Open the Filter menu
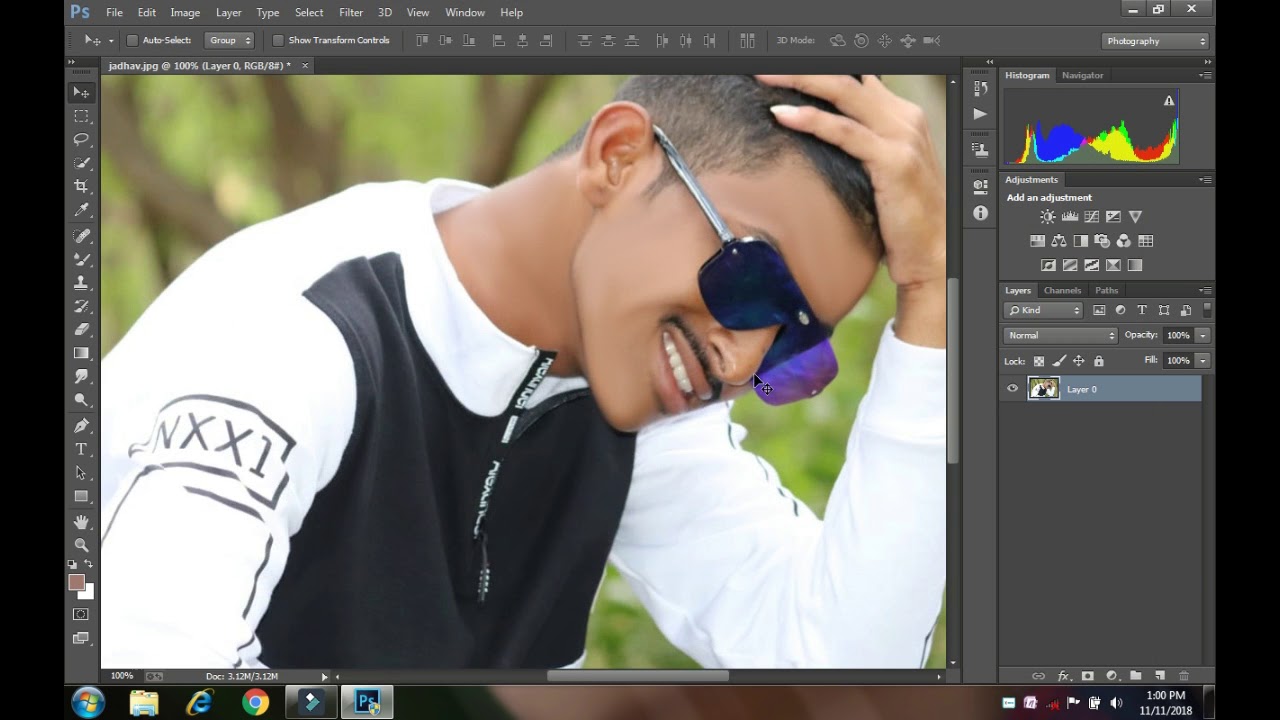 tap(351, 12)
